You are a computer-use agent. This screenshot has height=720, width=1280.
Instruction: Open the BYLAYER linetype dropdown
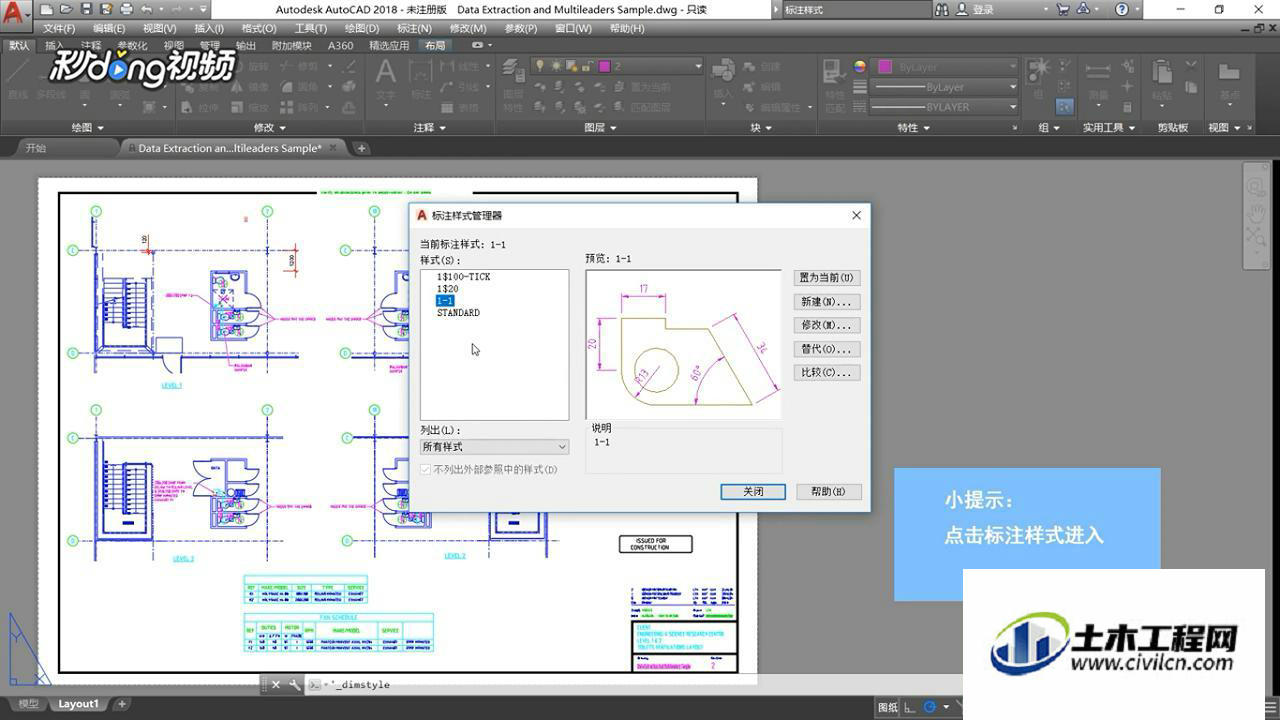pyautogui.click(x=1012, y=107)
